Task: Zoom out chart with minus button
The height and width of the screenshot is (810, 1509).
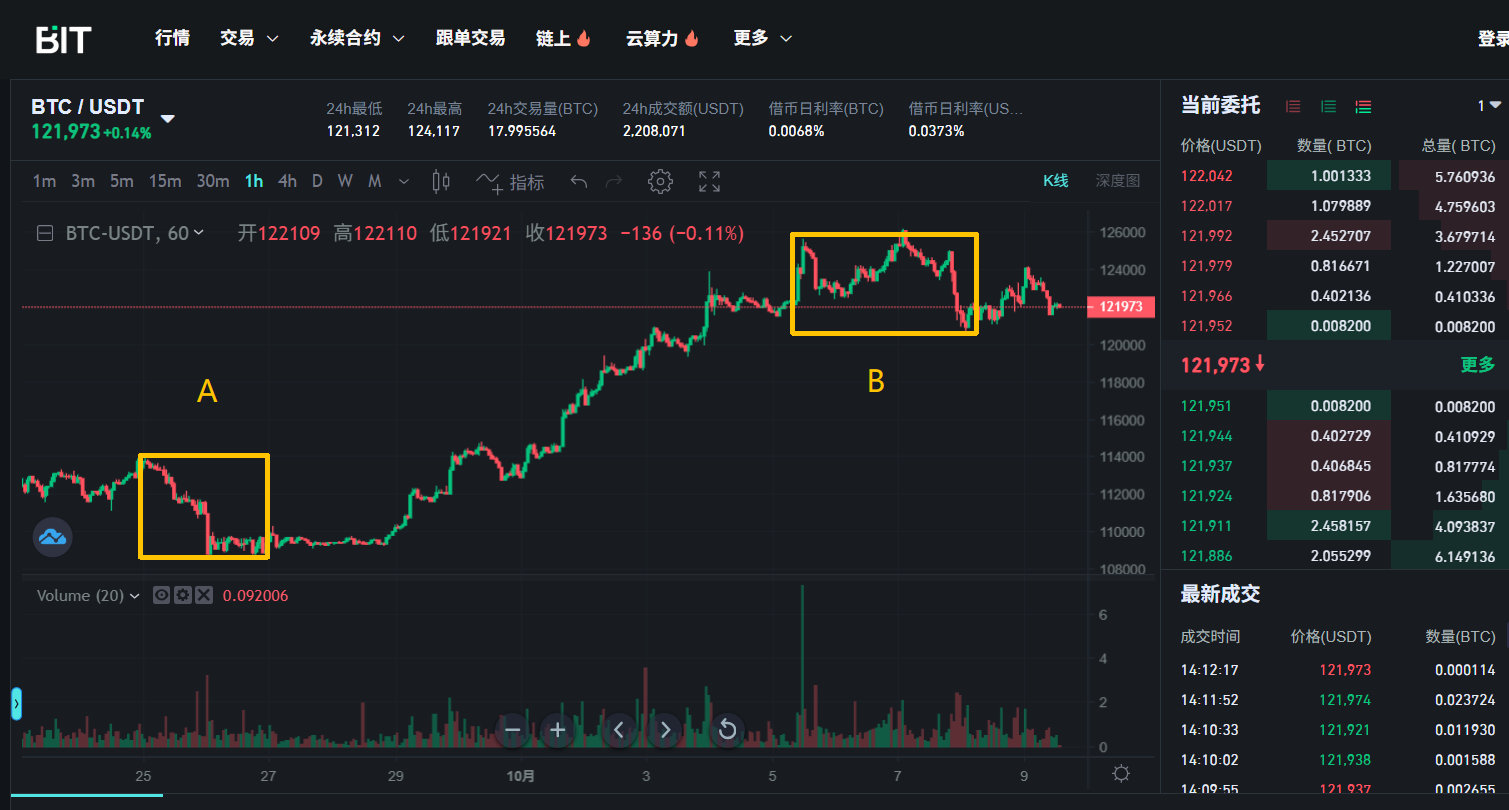Action: pos(512,730)
